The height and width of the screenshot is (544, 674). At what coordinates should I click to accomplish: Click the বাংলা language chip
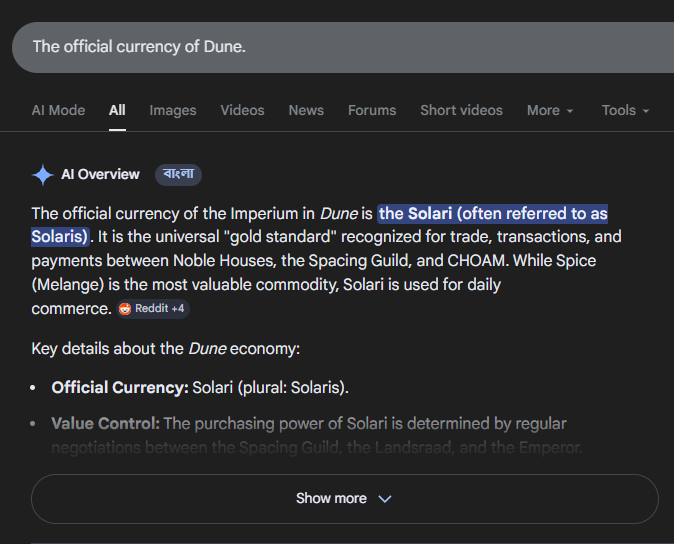coord(178,174)
